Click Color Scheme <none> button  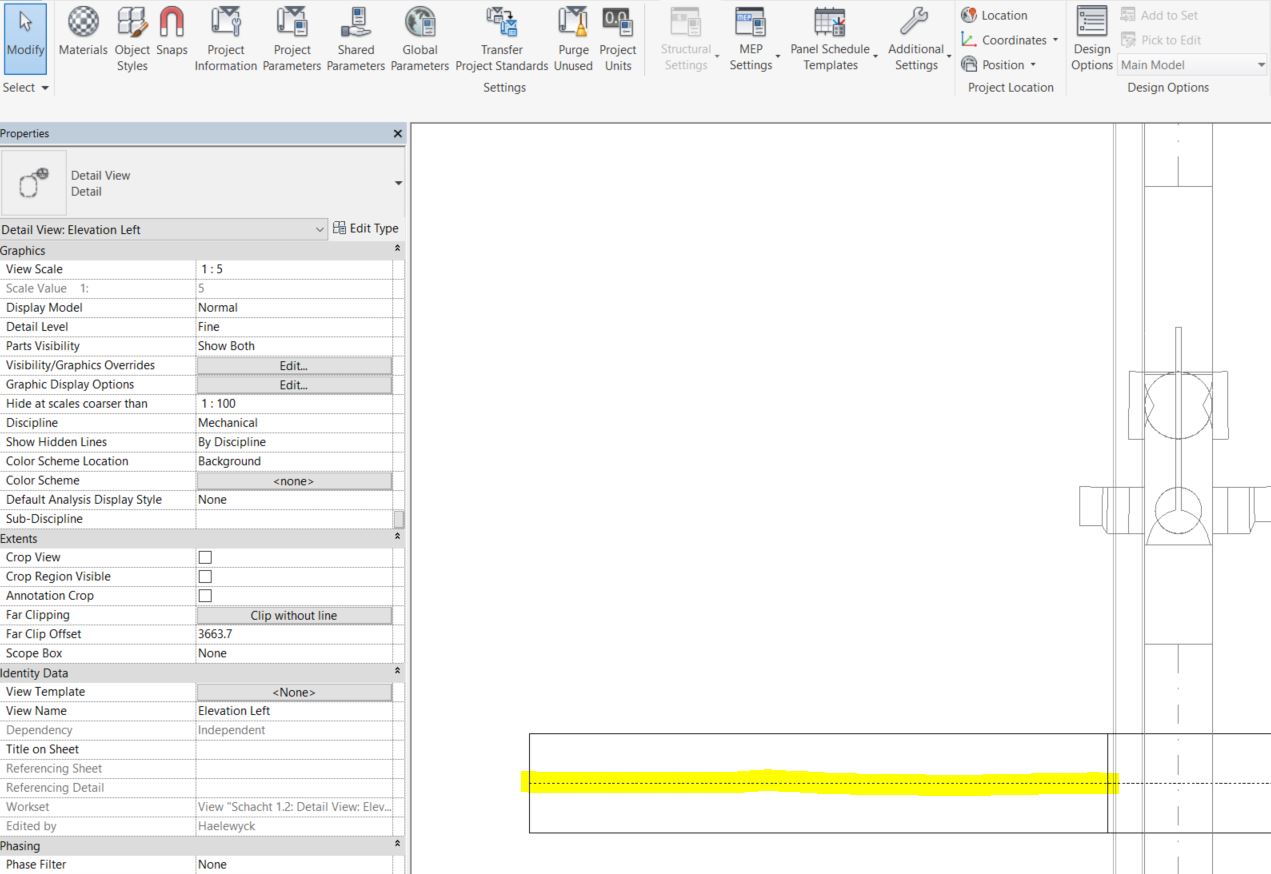click(294, 480)
